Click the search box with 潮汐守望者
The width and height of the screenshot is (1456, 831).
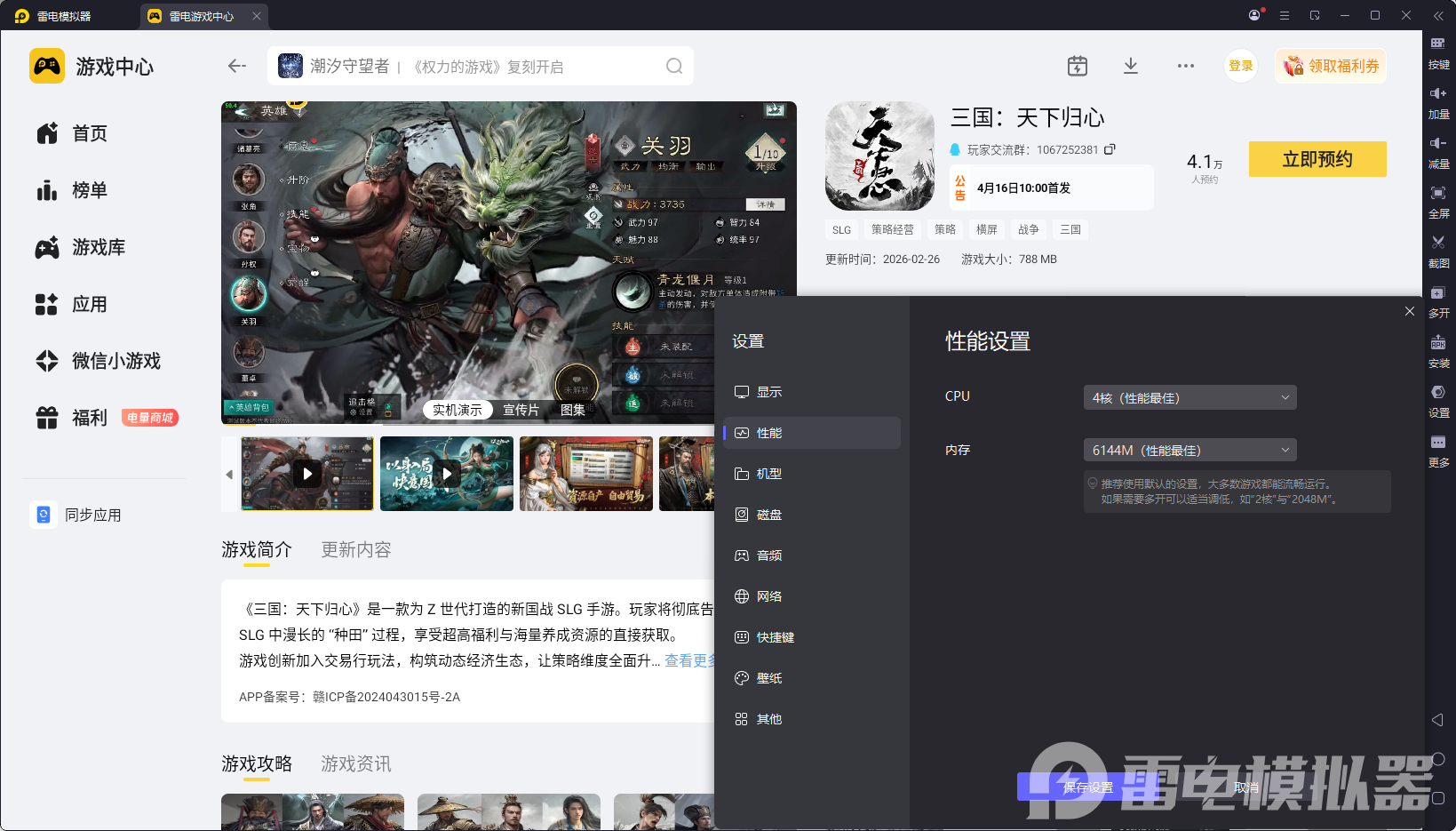click(x=481, y=66)
